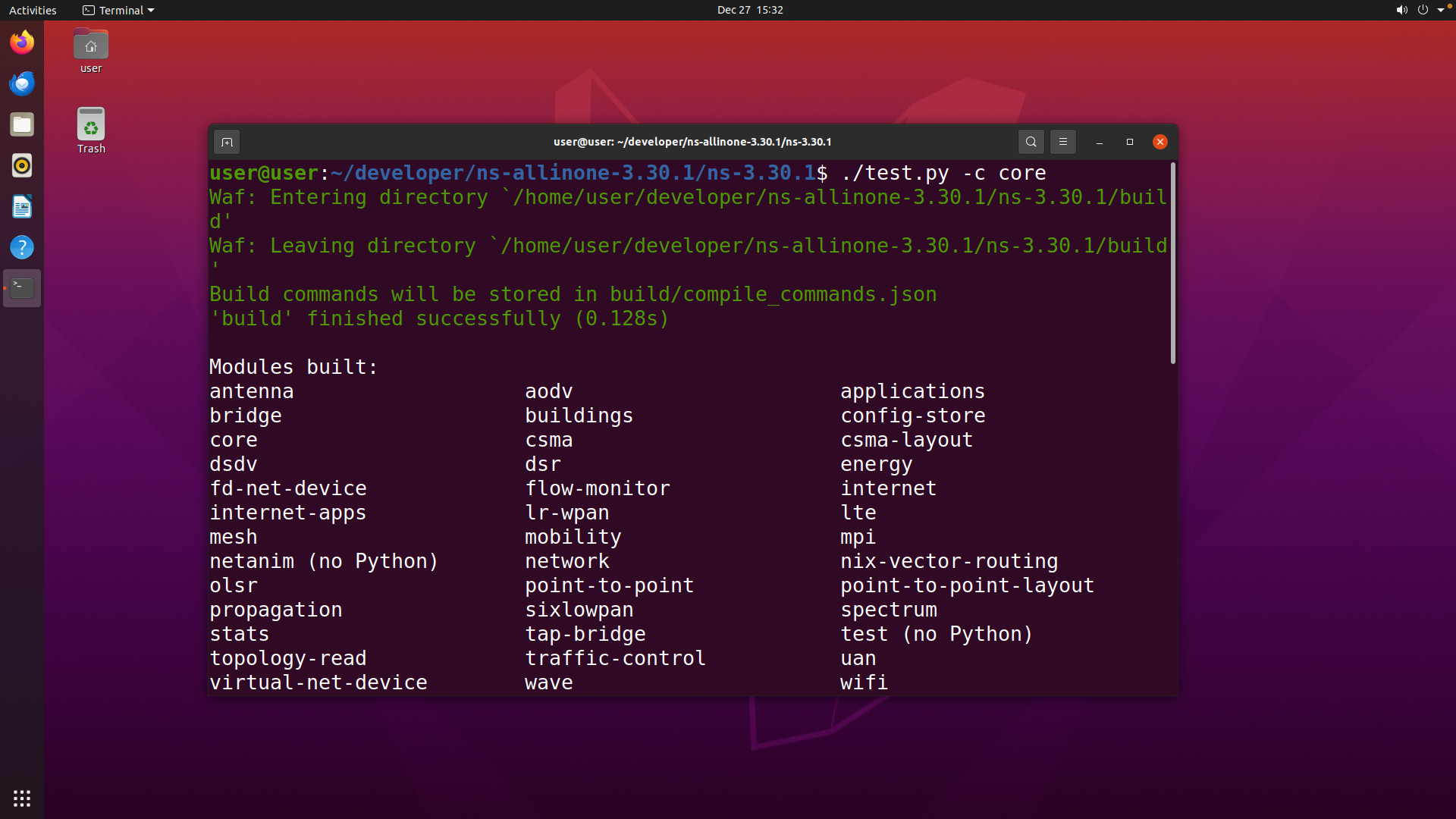Click the terminal search icon
This screenshot has height=819, width=1456.
click(1031, 142)
